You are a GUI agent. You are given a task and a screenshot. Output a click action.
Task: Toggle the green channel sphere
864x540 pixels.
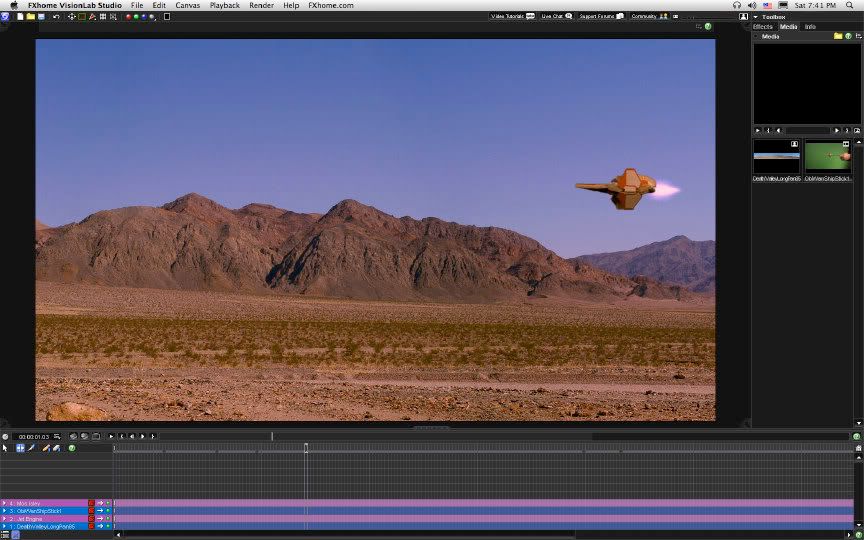tap(136, 17)
